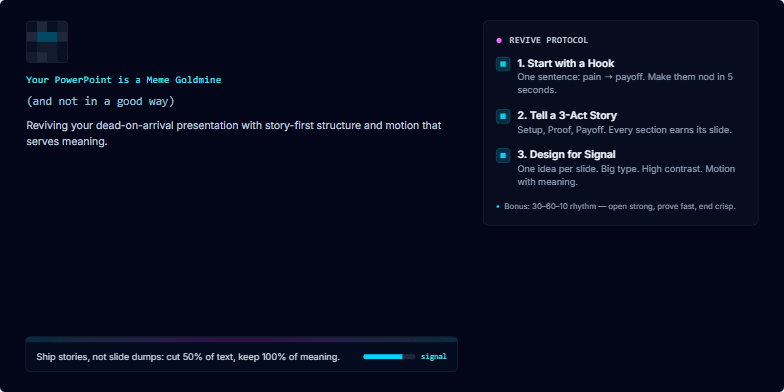Click the heading '2. Tell a 3-Act Story'
Image resolution: width=784 pixels, height=392 pixels.
click(567, 116)
